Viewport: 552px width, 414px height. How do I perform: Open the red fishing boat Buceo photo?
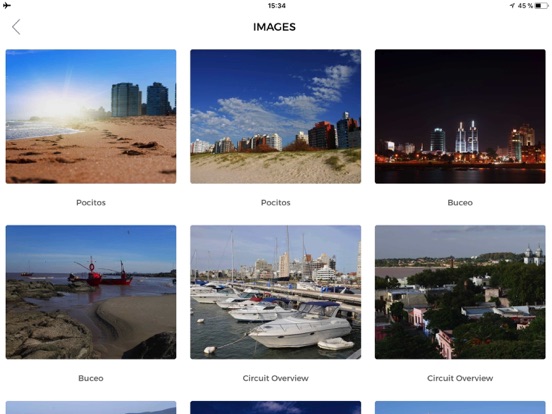91,292
